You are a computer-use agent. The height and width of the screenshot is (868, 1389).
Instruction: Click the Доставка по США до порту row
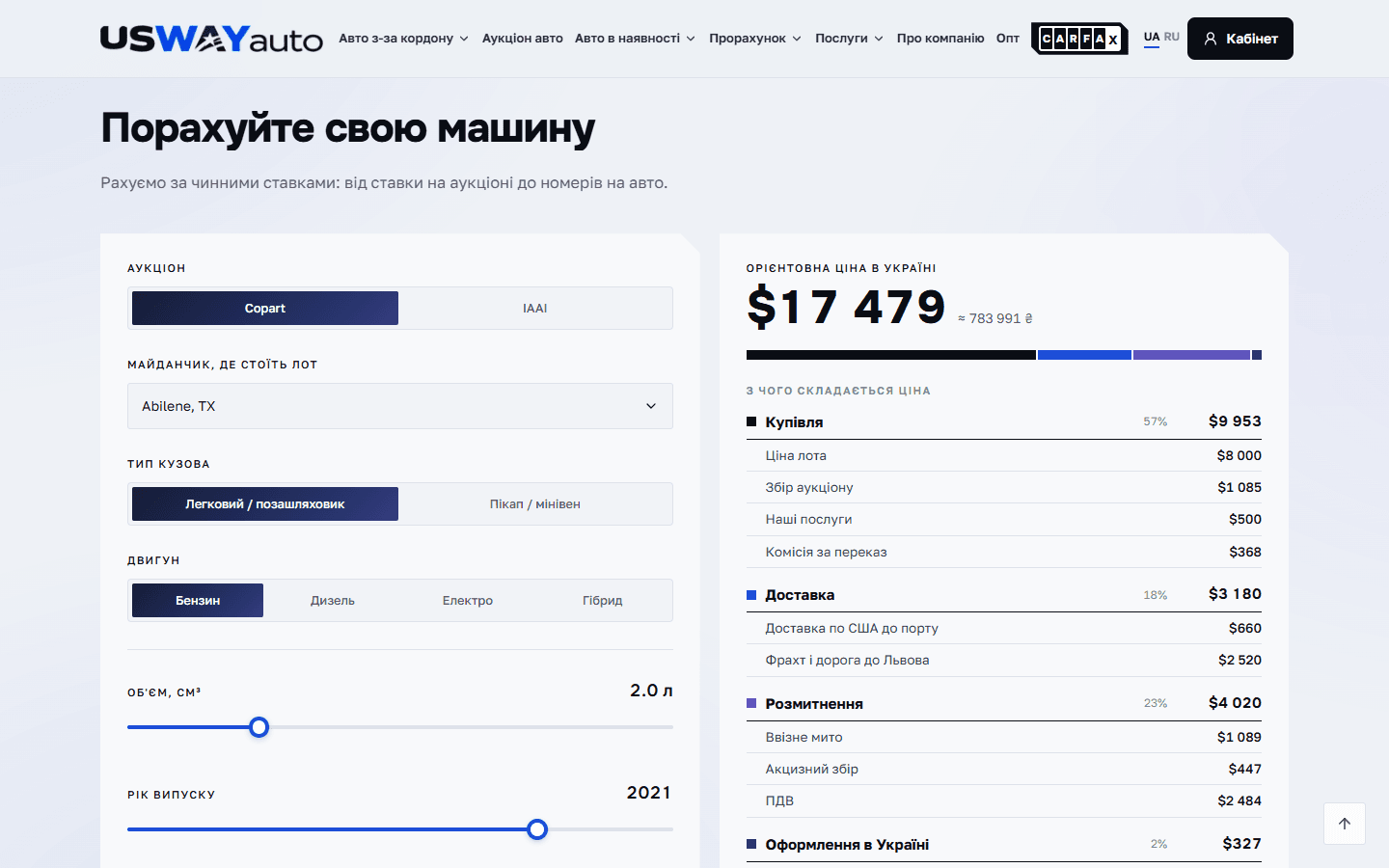(x=1004, y=628)
